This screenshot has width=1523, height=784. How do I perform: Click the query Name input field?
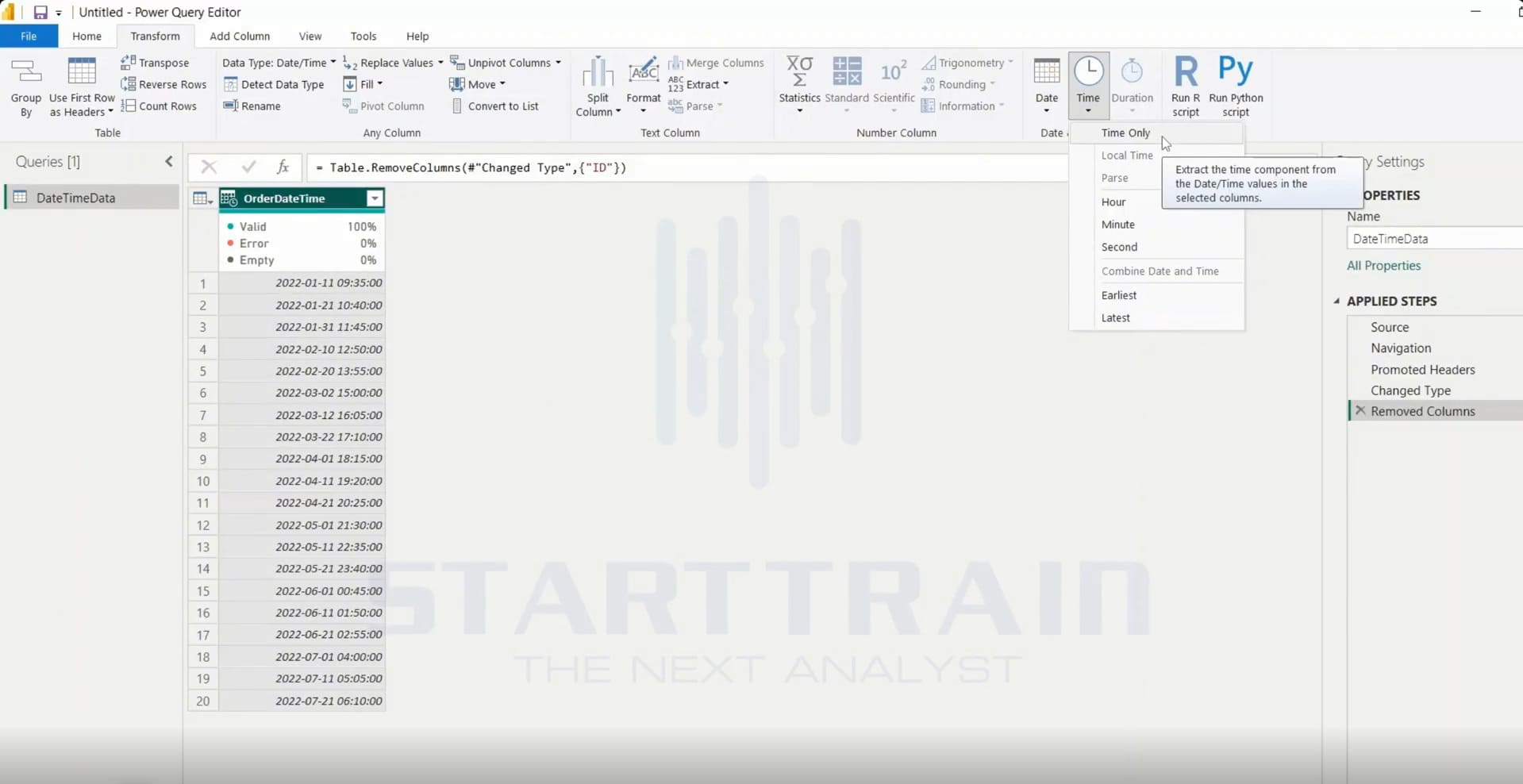coord(1434,238)
